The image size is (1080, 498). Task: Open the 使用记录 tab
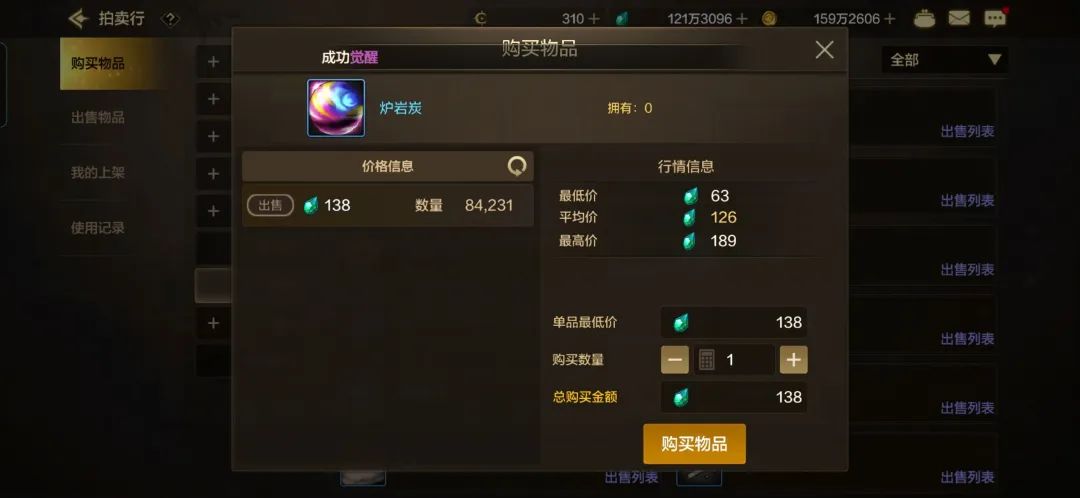98,228
